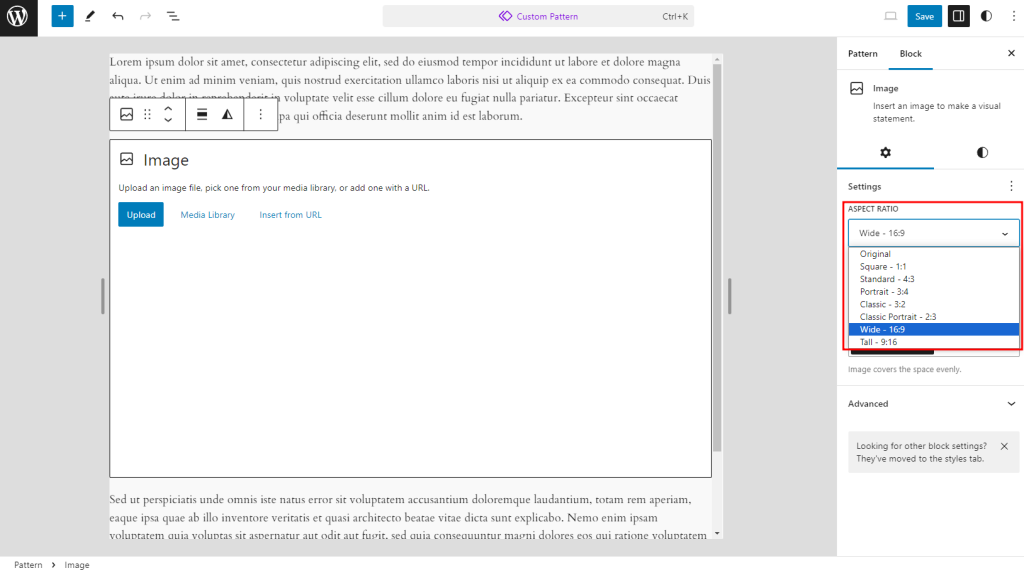Screen dimensions: 1024x573
Task: Click the Align icon in block toolbar
Action: [202, 115]
